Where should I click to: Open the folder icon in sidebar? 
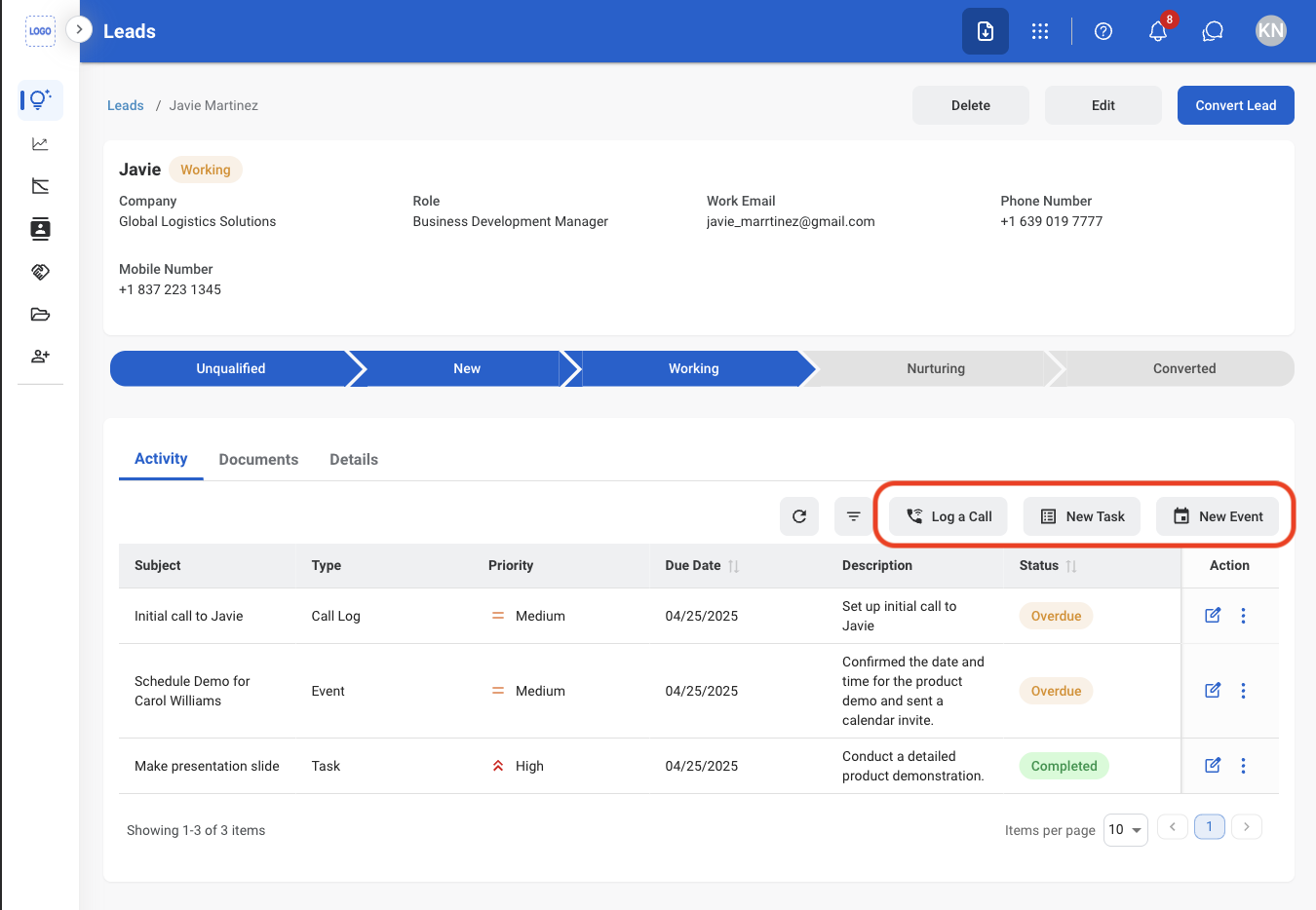pos(40,314)
